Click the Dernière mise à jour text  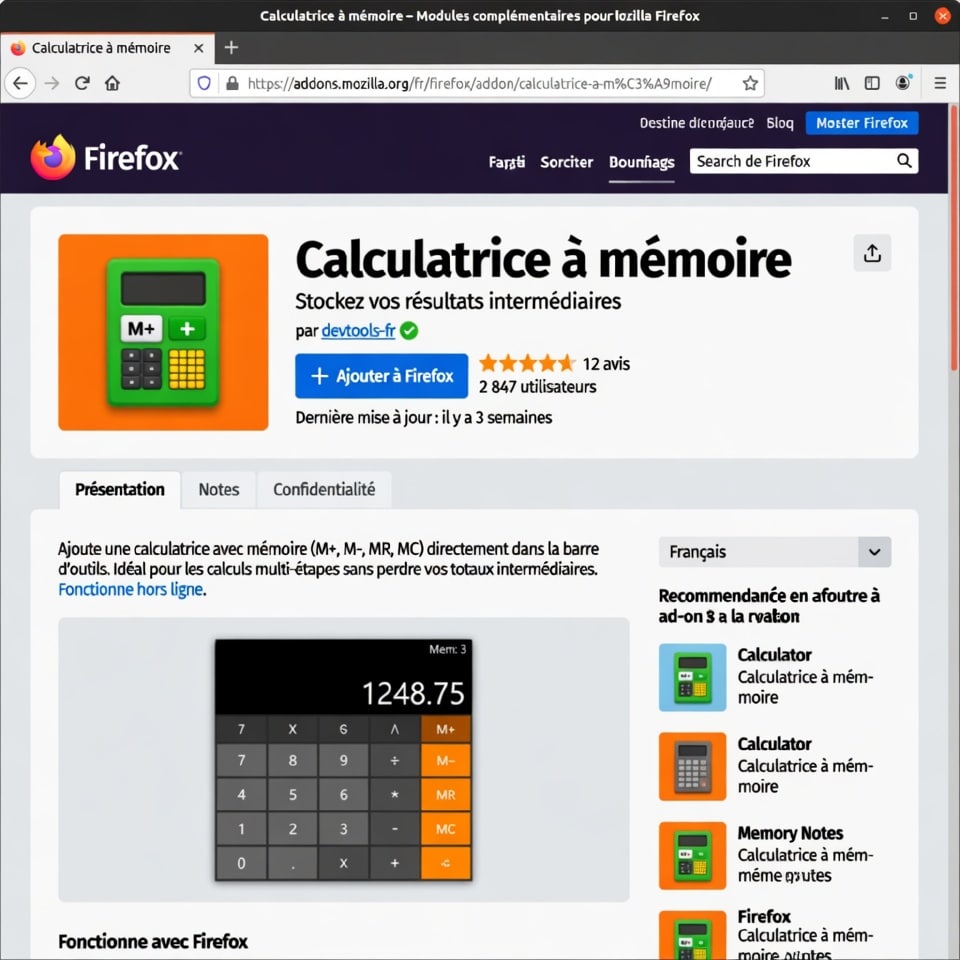coord(424,418)
